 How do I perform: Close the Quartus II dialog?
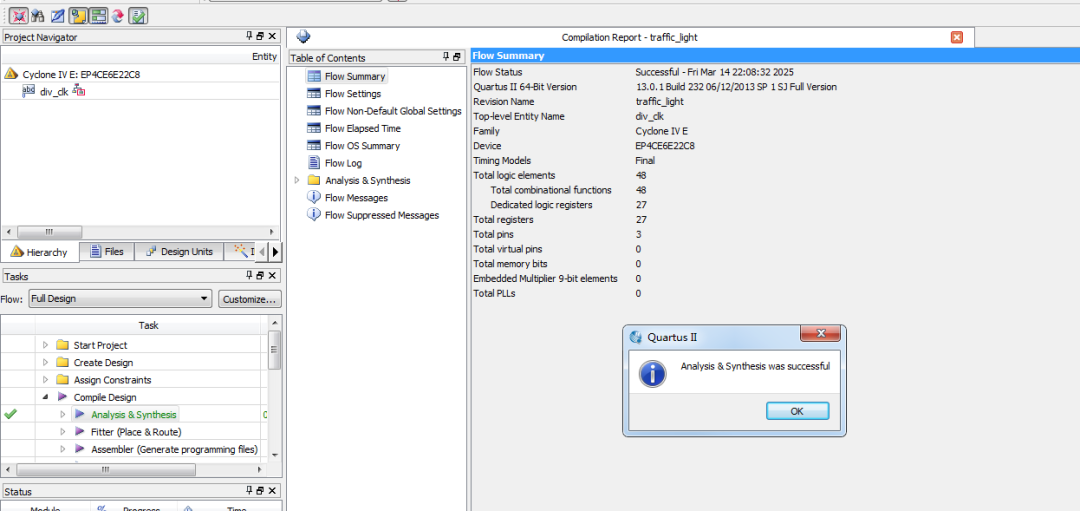(821, 334)
